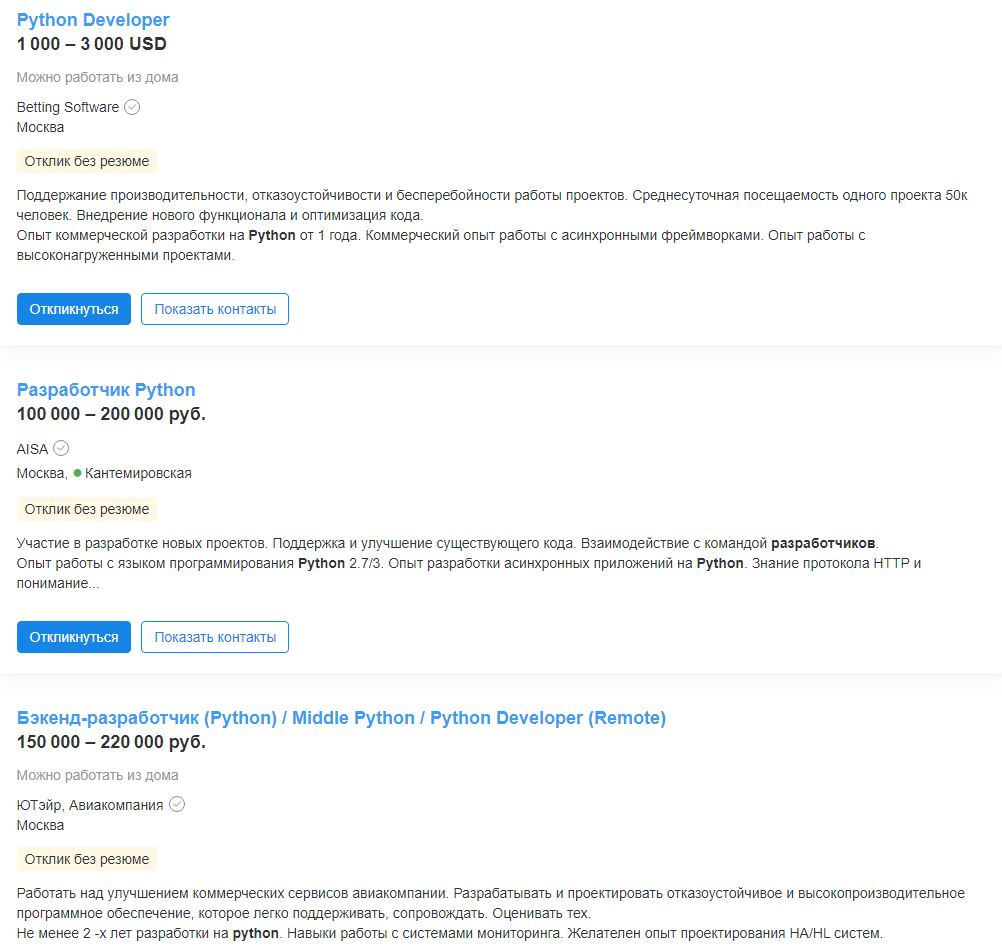
Task: Open AISA company page
Action: coord(33,449)
